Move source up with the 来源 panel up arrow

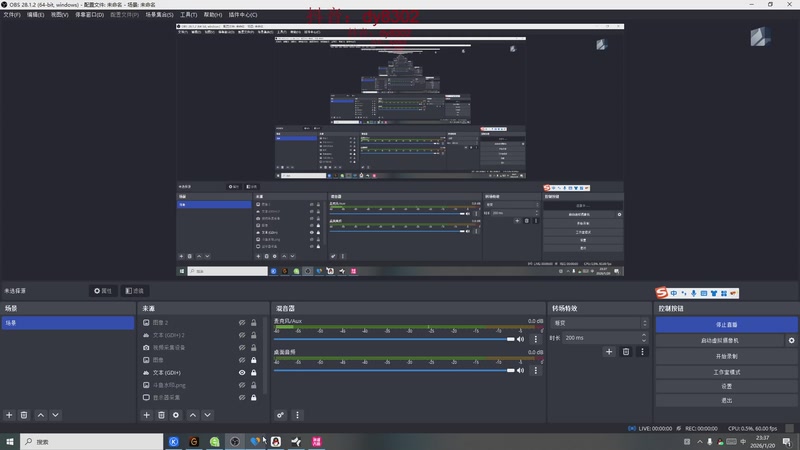193,415
